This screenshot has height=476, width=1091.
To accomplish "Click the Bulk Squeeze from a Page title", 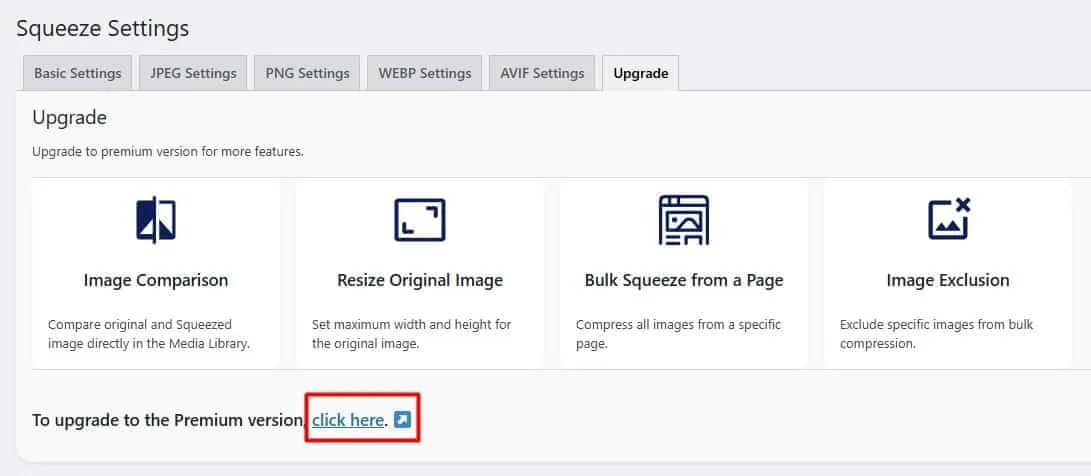I will click(x=684, y=280).
